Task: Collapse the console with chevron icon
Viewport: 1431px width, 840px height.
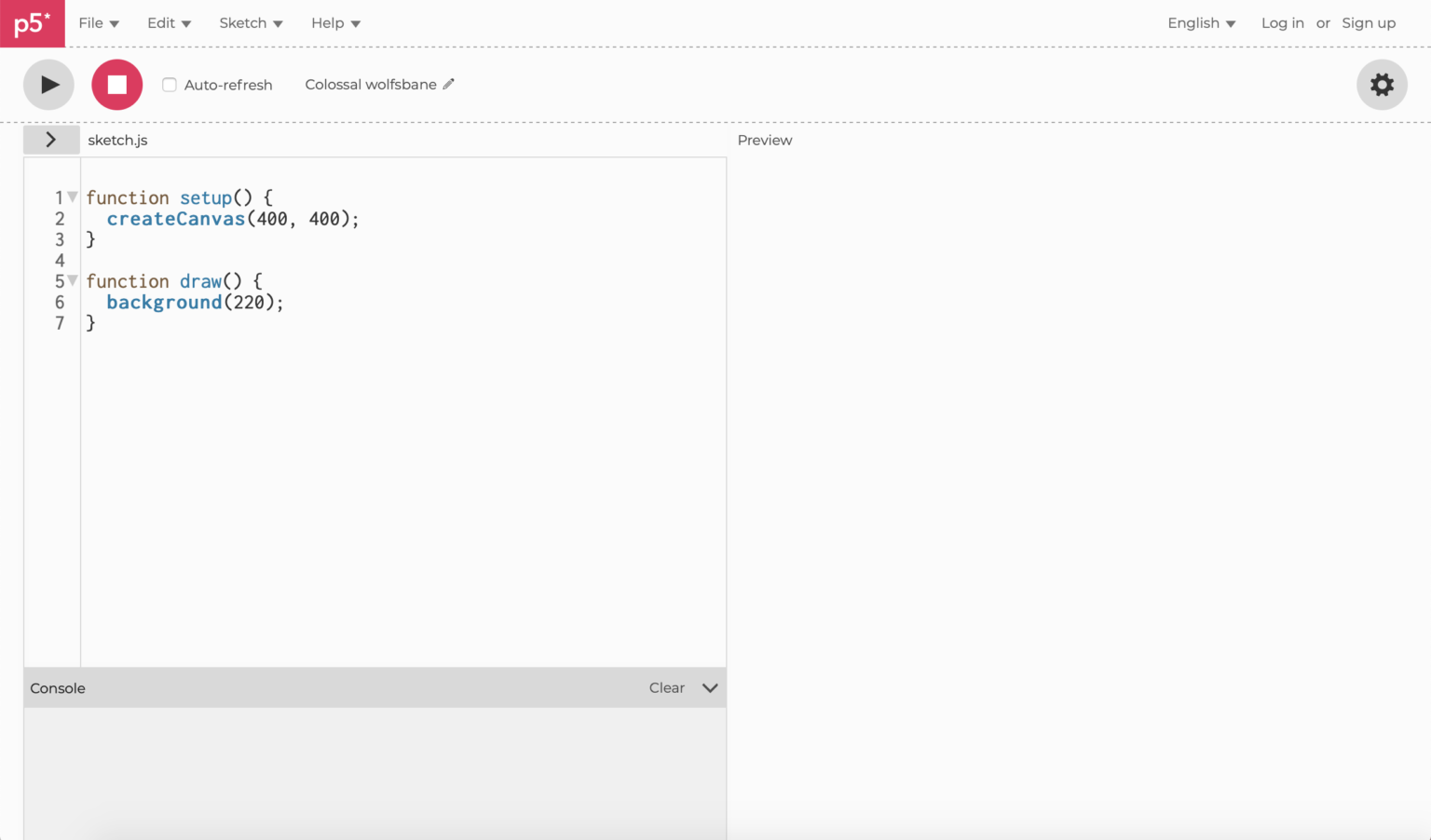Action: point(710,688)
